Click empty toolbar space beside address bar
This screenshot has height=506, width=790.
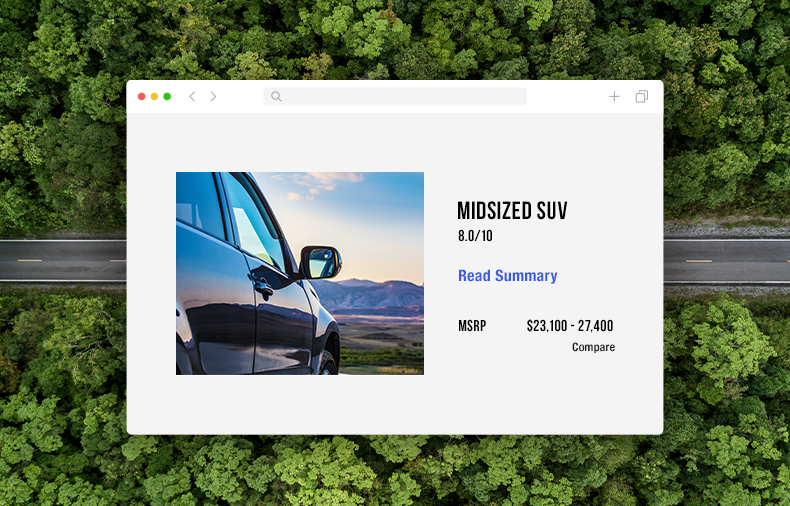tap(567, 96)
